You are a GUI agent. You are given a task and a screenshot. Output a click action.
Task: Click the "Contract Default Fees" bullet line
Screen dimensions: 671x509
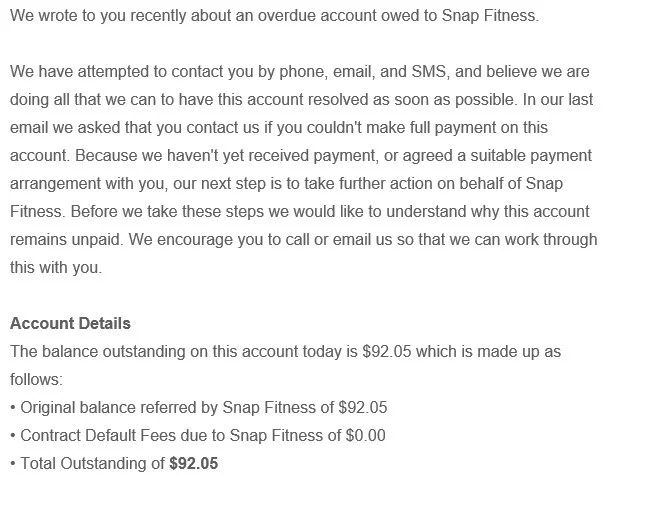(x=120, y=435)
